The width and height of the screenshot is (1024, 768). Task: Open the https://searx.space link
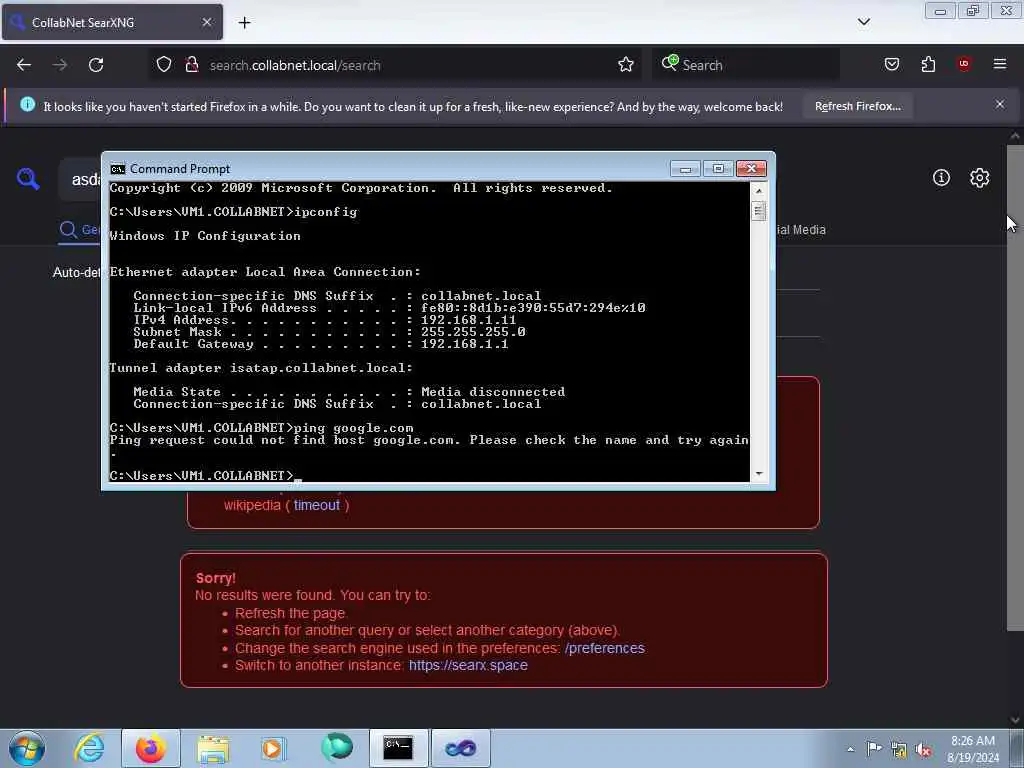468,665
